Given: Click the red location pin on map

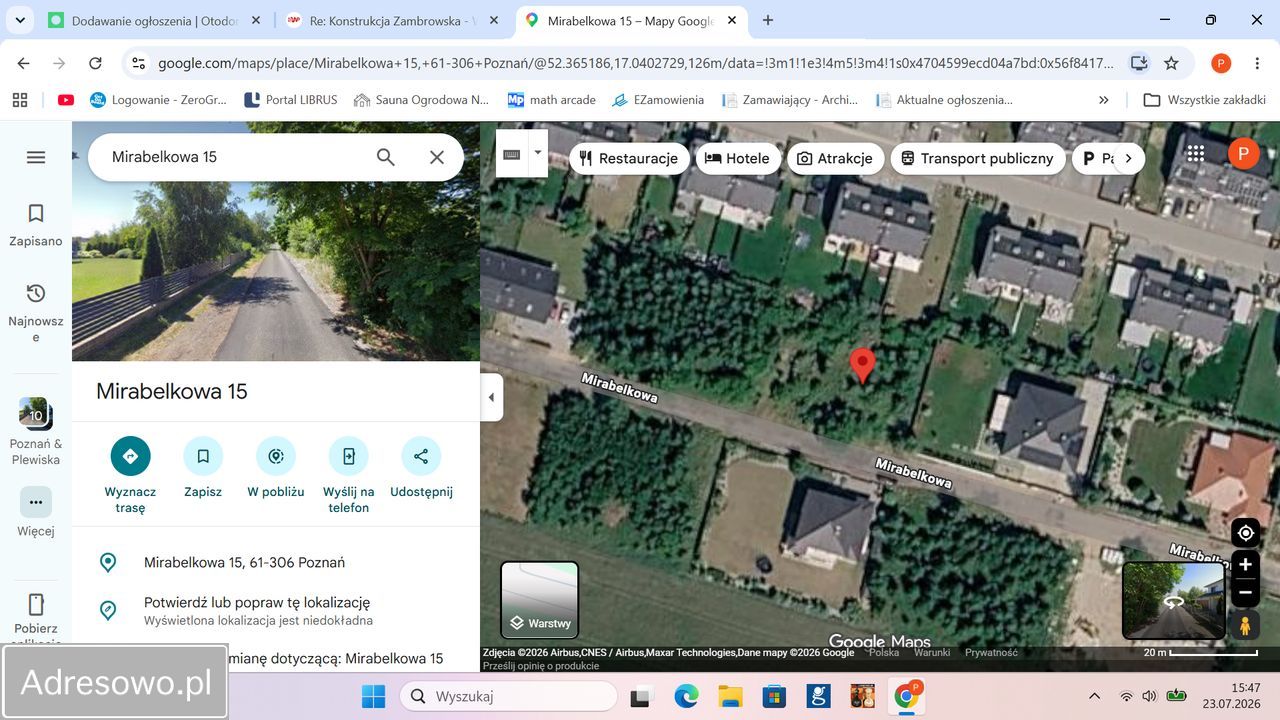Looking at the screenshot, I should [x=862, y=365].
